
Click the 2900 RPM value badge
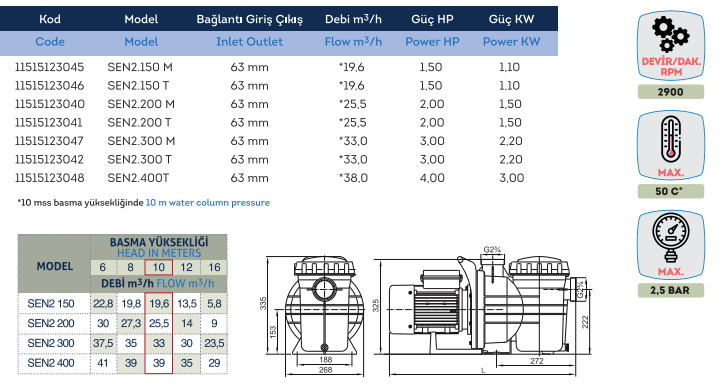point(671,92)
